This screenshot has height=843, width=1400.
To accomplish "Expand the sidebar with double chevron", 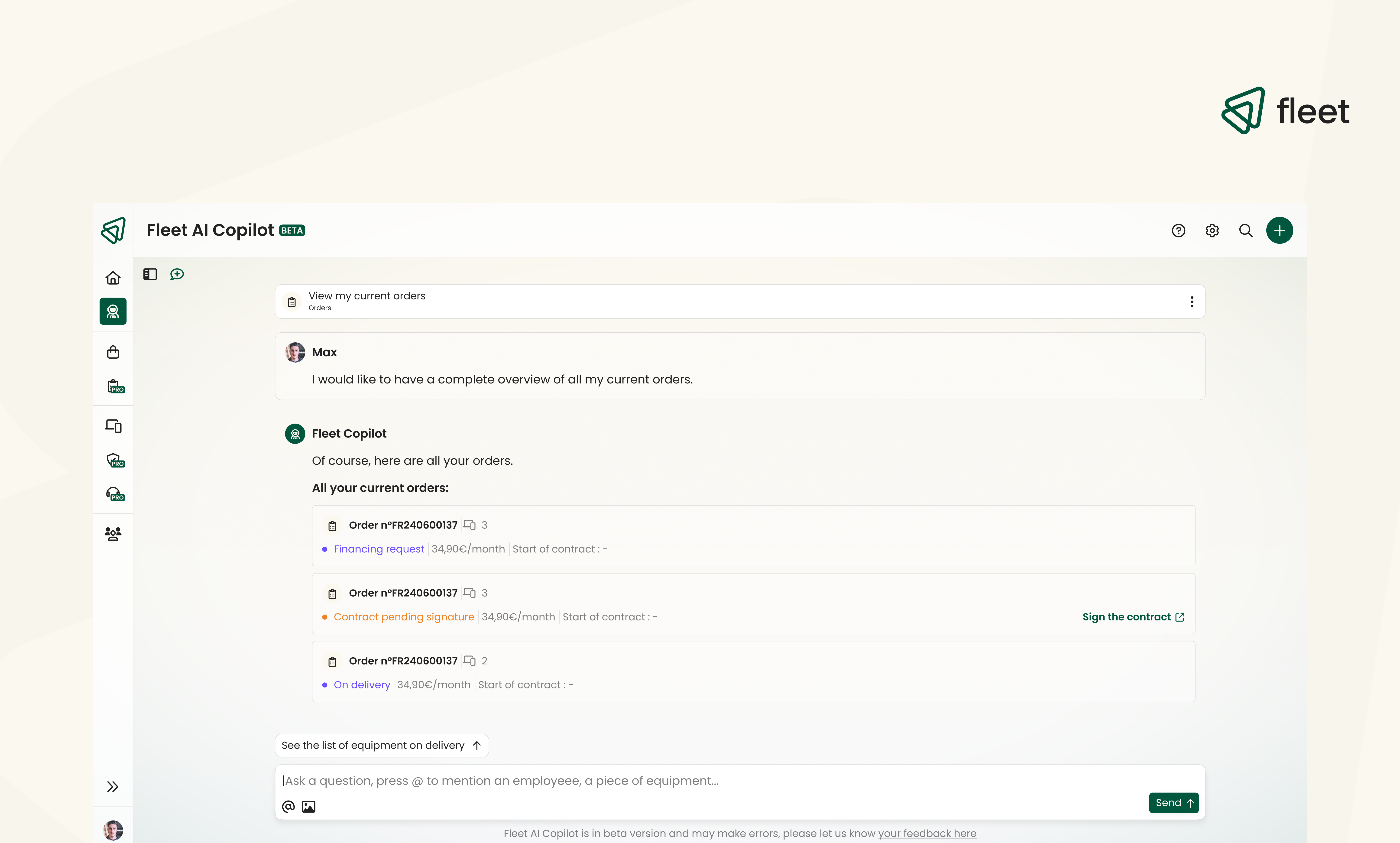I will (113, 787).
